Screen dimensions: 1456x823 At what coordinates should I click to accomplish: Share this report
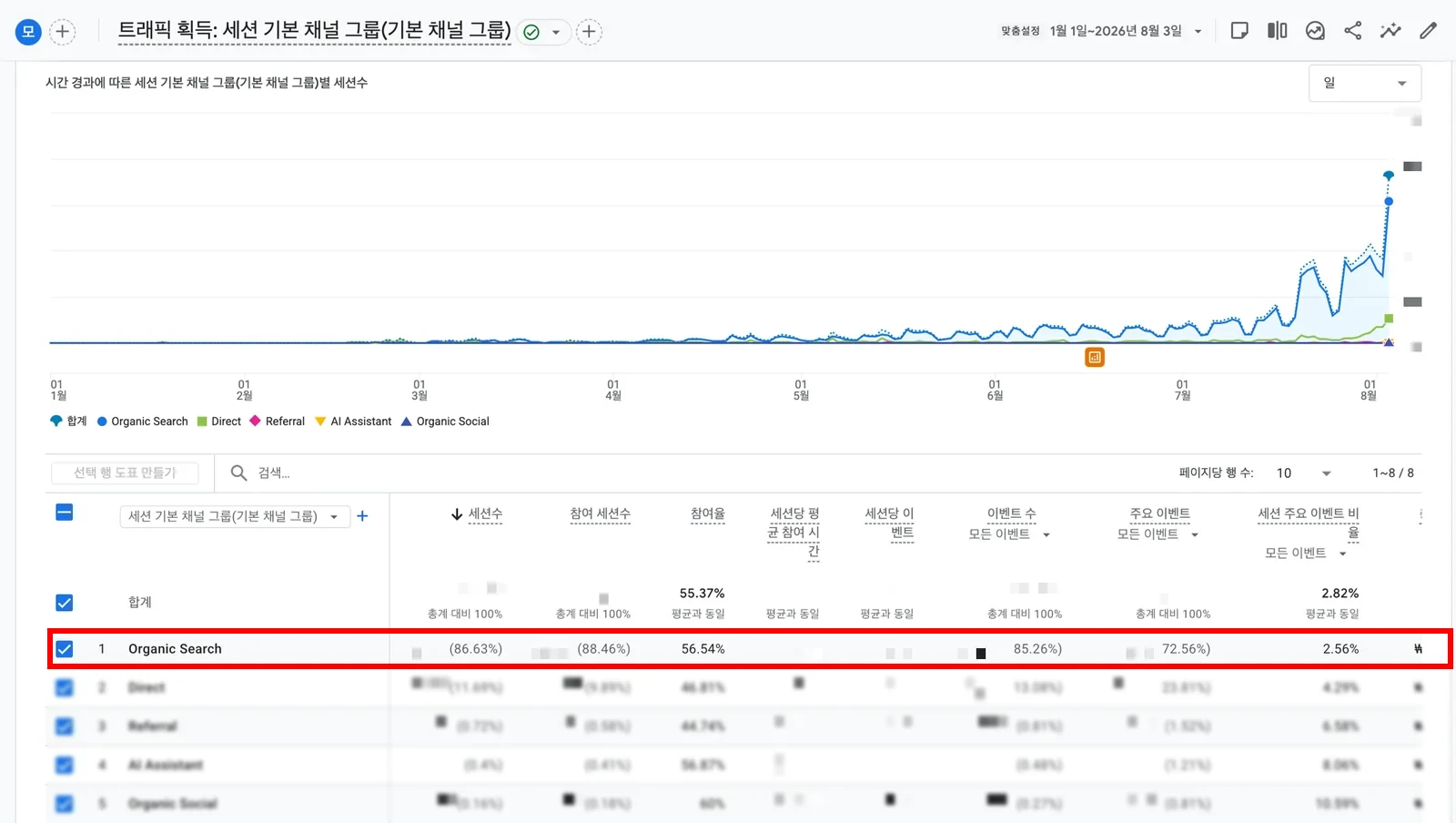pos(1353,31)
